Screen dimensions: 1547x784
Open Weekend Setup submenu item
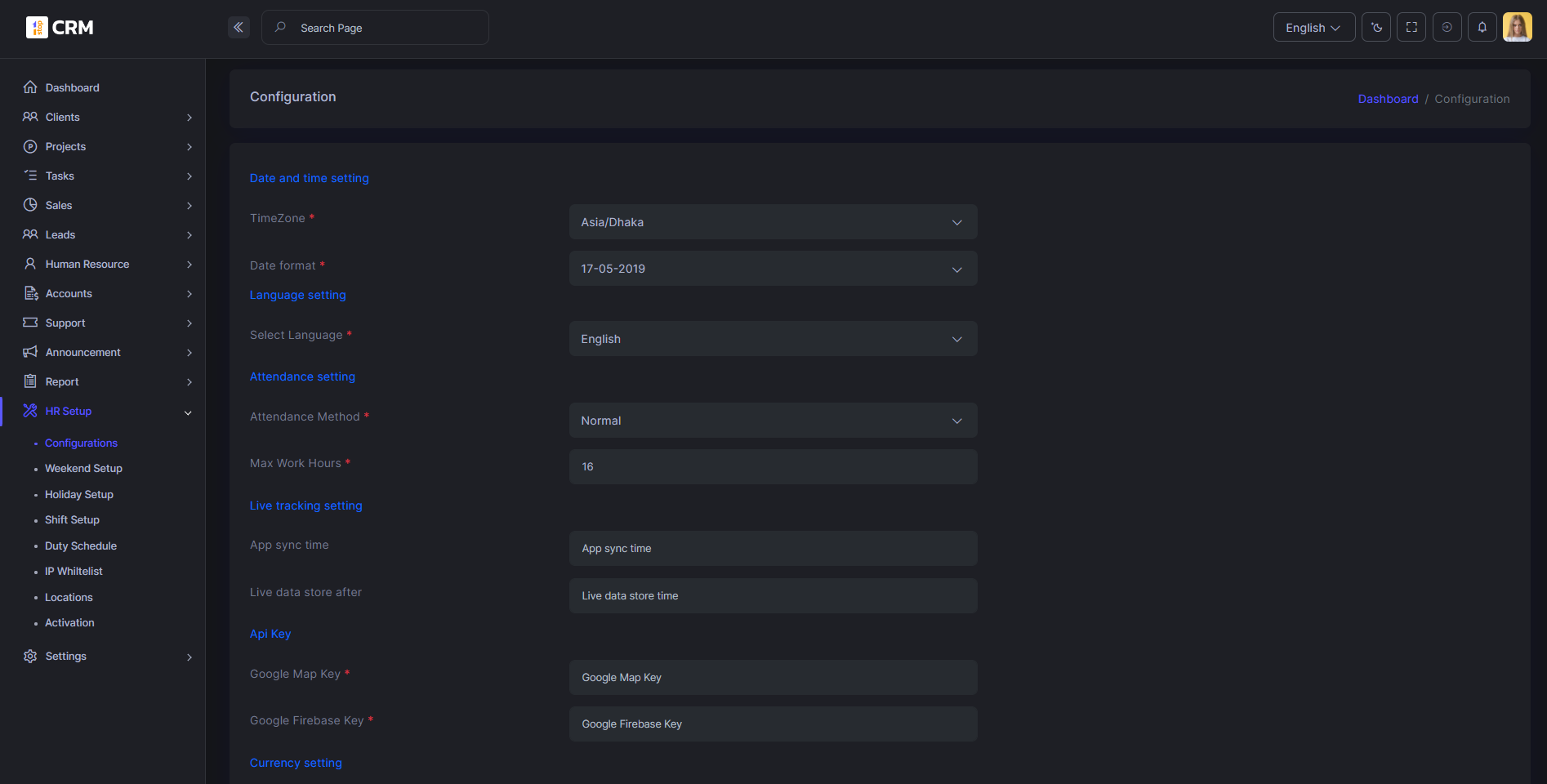[x=83, y=469]
